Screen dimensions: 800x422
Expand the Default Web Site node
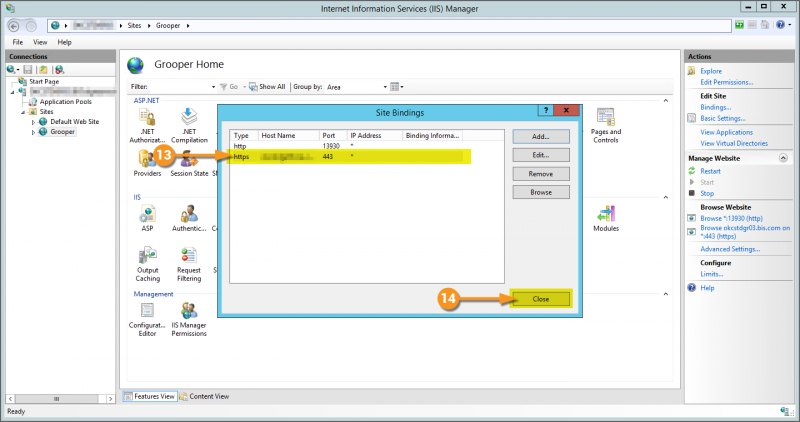point(33,122)
